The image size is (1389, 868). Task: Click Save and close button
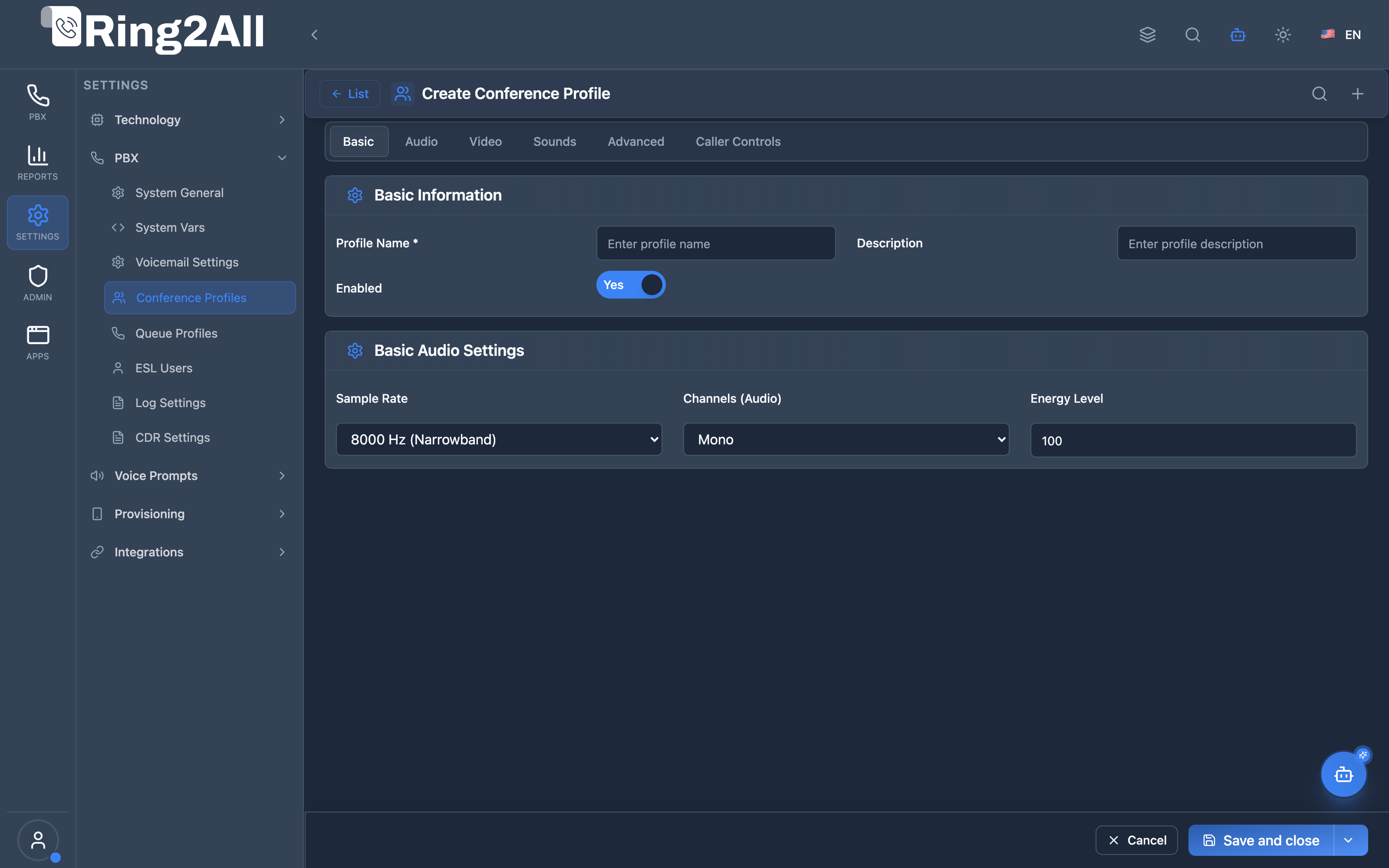tap(1261, 841)
